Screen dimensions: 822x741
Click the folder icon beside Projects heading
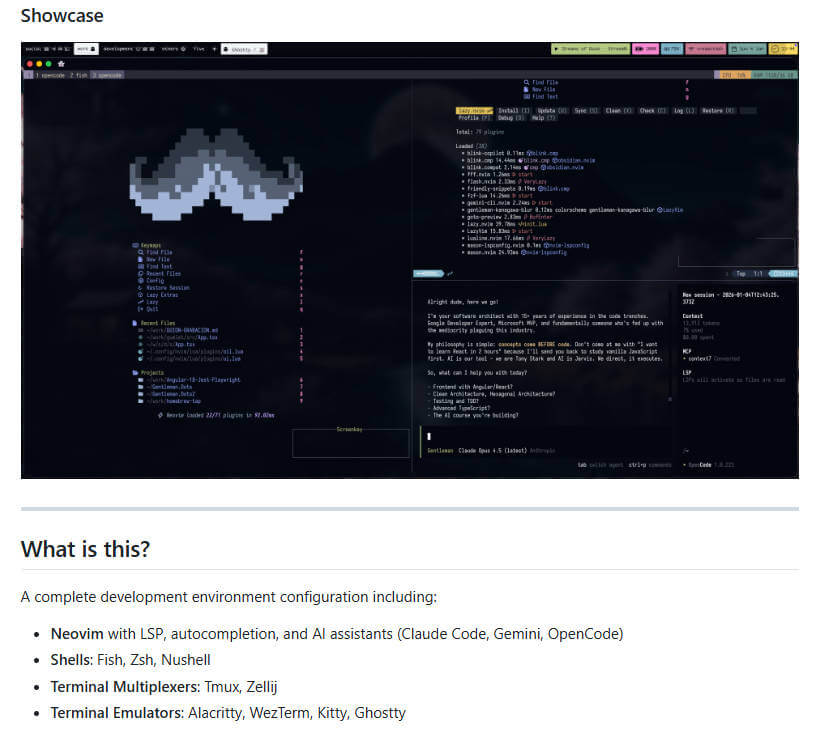tap(135, 373)
